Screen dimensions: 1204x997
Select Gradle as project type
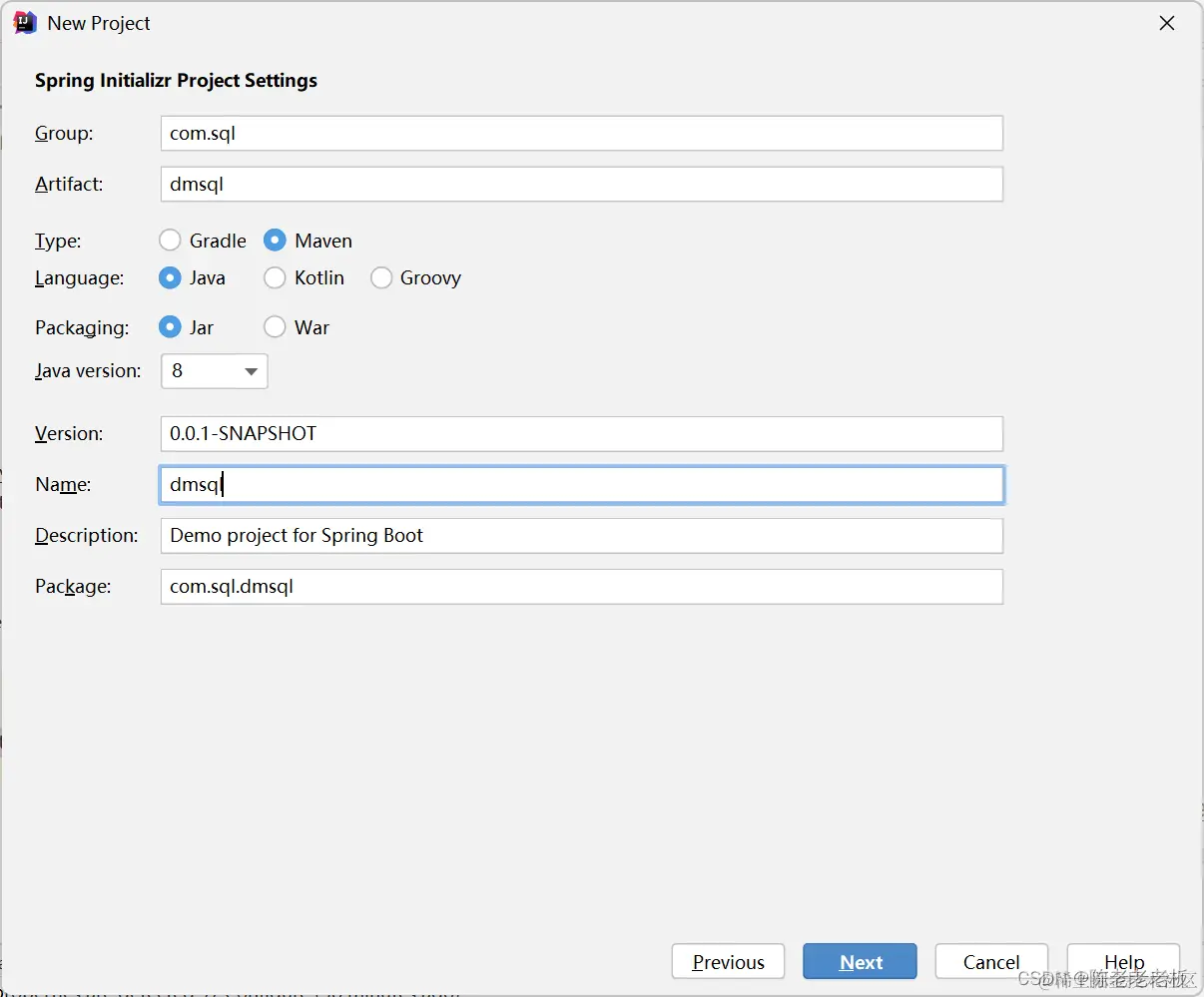[x=171, y=241]
